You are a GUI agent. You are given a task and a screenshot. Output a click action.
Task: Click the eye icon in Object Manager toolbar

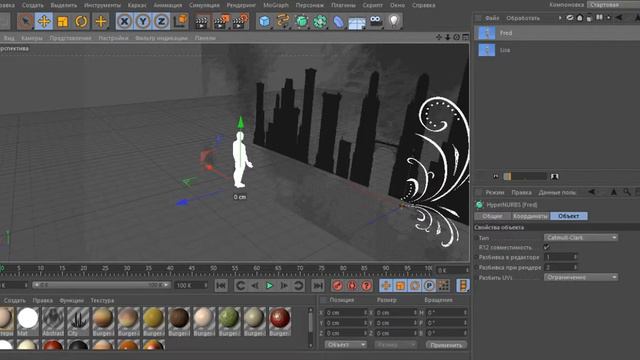point(570,18)
